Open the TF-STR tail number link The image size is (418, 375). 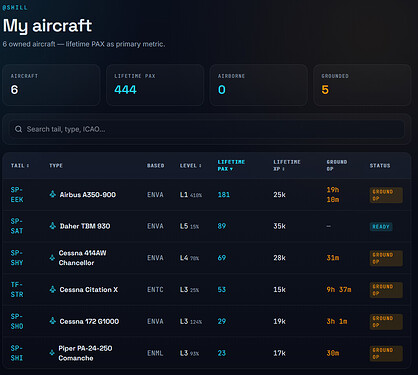(x=17, y=289)
